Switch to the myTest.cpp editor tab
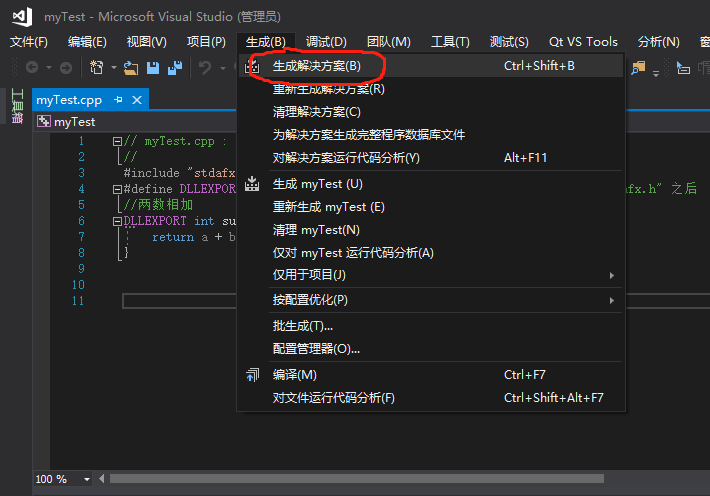Viewport: 710px width, 496px height. pyautogui.click(x=69, y=100)
